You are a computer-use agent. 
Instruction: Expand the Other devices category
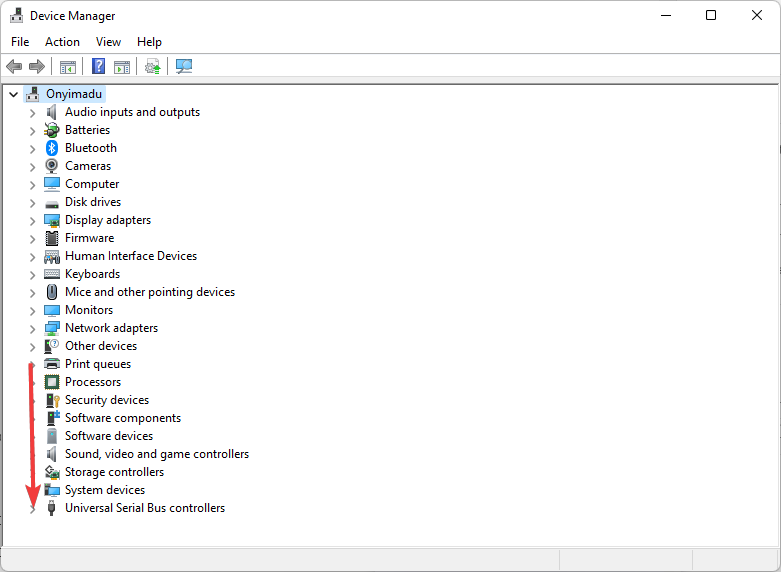point(32,347)
